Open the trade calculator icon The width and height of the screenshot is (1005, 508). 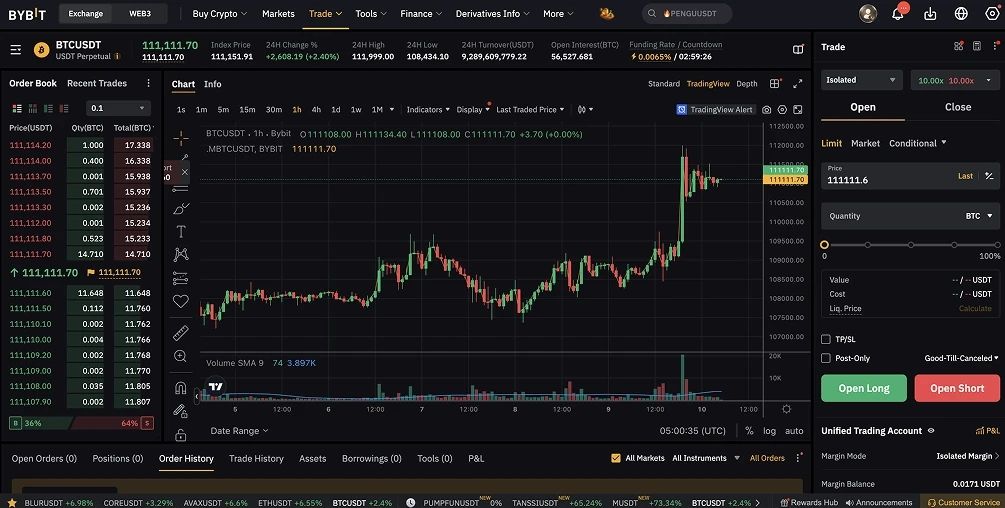(x=975, y=47)
